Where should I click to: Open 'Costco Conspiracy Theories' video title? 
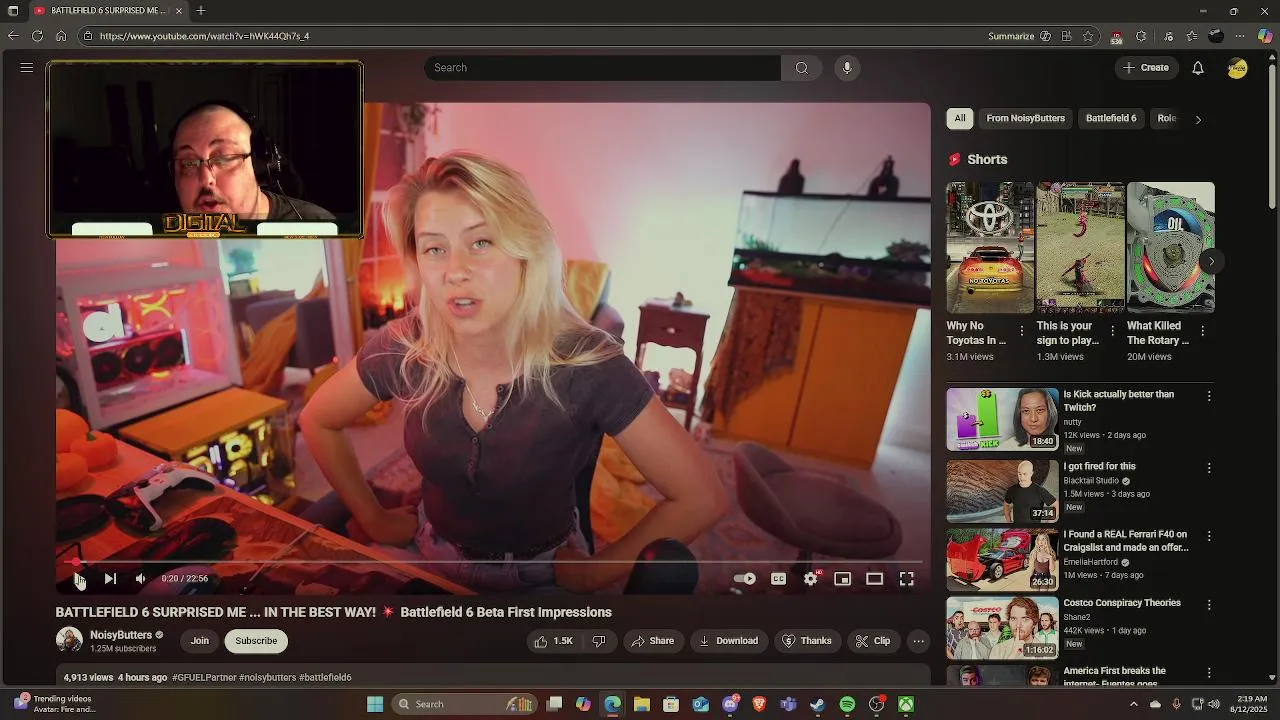click(x=1122, y=603)
